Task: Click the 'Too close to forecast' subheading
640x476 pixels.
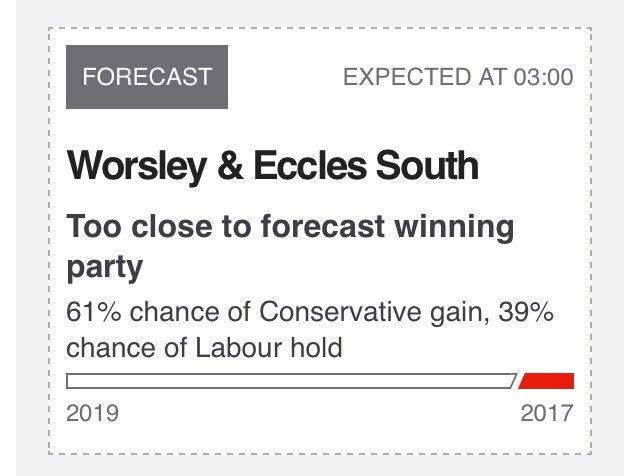Action: [290, 246]
